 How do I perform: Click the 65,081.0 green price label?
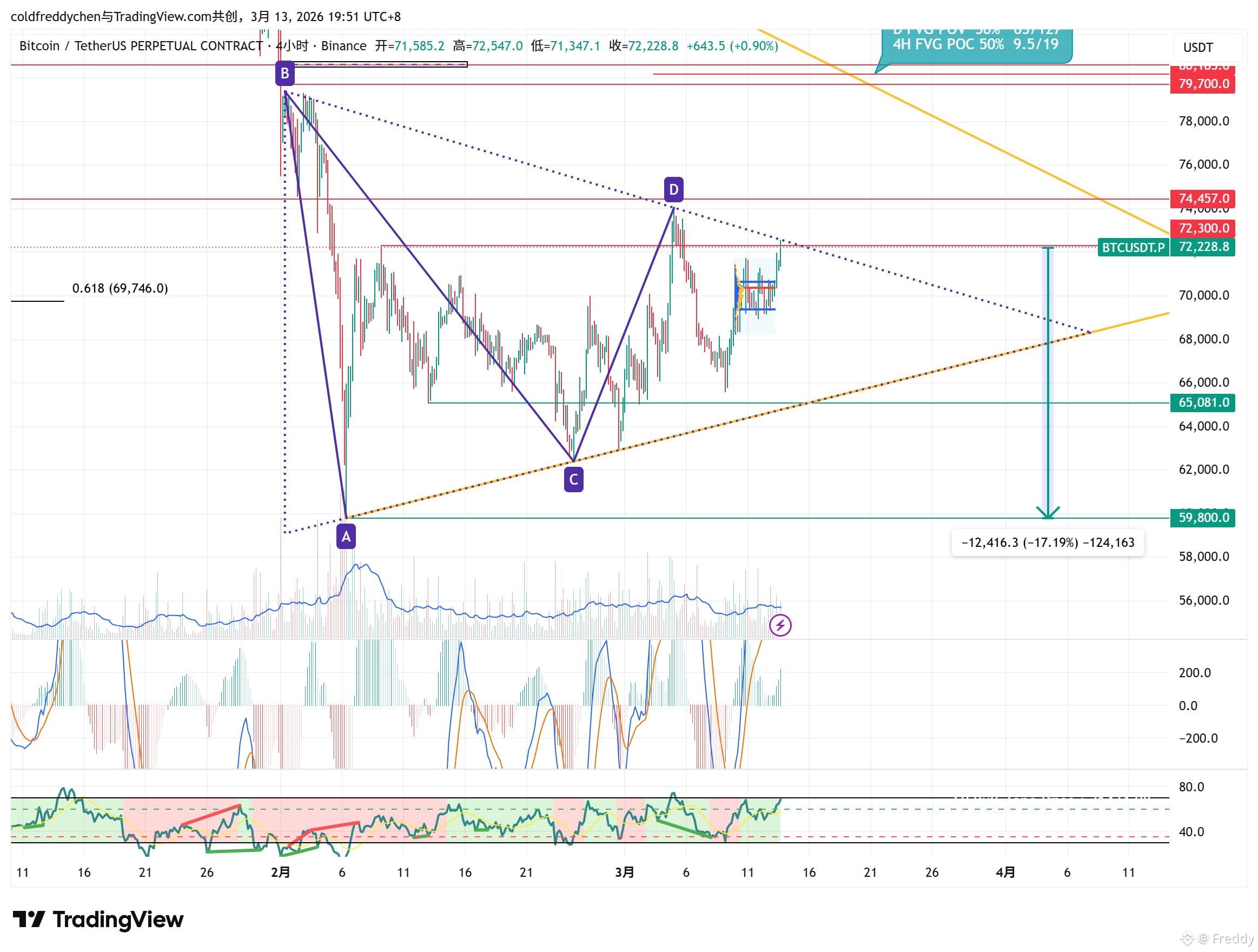(1203, 402)
